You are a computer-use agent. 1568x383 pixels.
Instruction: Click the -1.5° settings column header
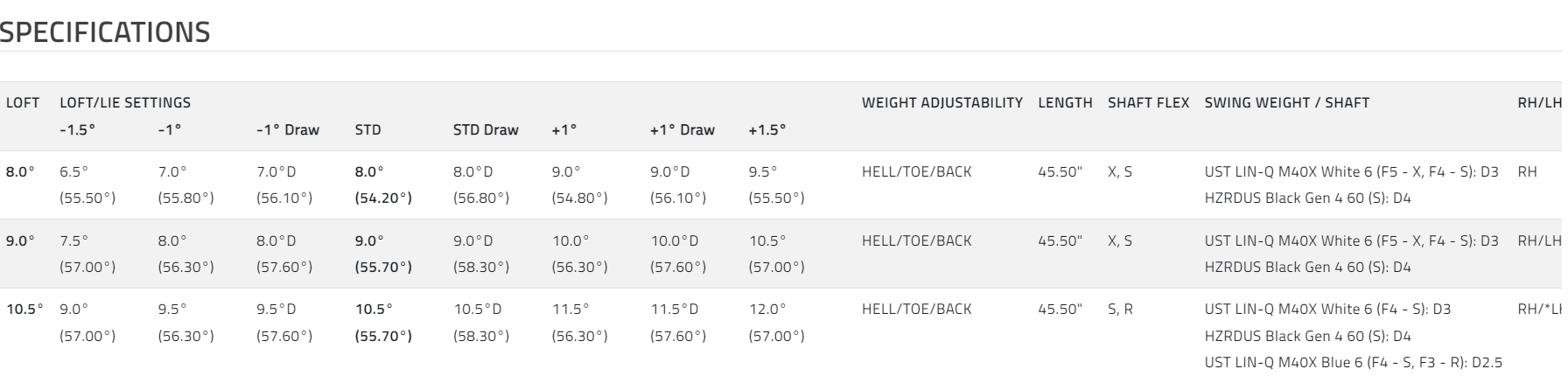pos(77,129)
